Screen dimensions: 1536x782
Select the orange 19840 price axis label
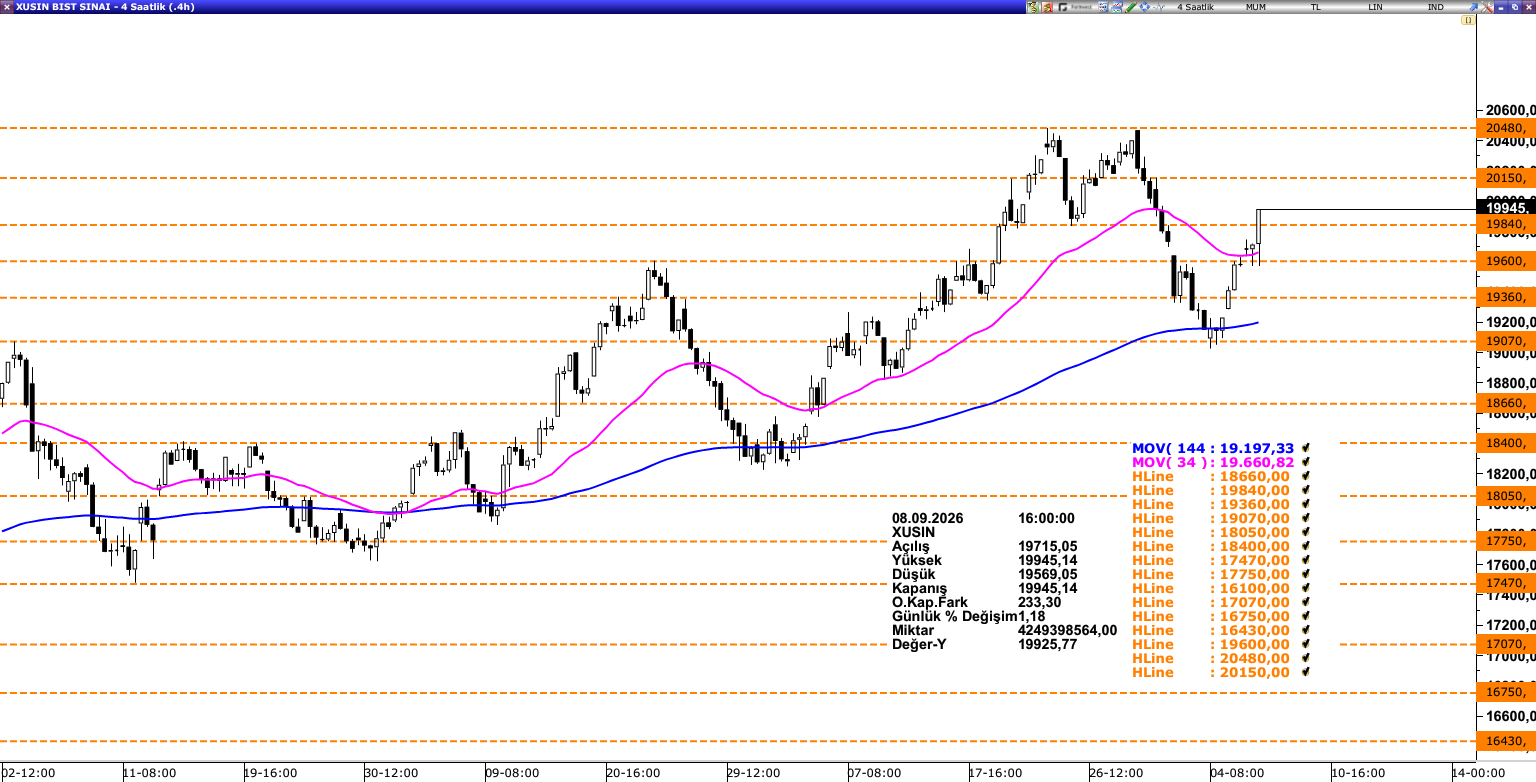coord(1506,225)
